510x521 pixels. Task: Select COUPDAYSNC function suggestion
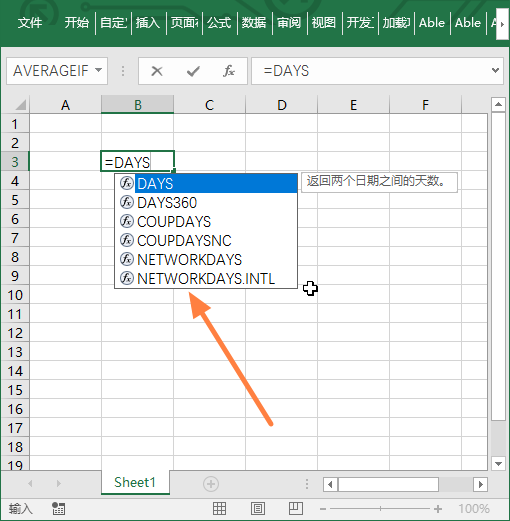(x=206, y=241)
